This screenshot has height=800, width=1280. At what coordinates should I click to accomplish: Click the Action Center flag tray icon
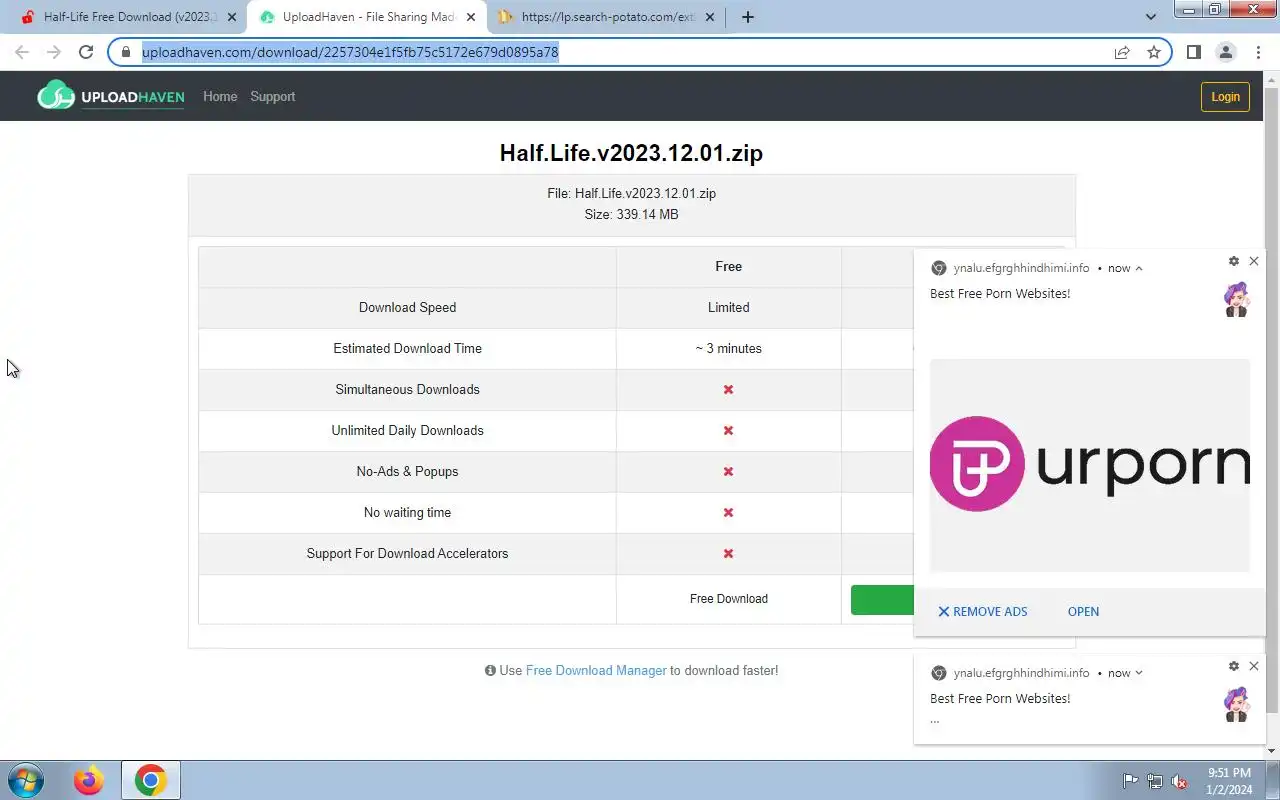point(1130,781)
